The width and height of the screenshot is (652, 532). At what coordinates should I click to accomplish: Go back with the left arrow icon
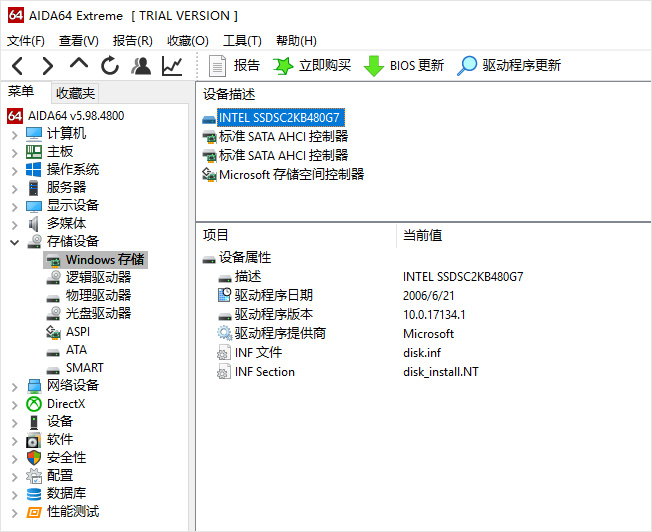17,66
